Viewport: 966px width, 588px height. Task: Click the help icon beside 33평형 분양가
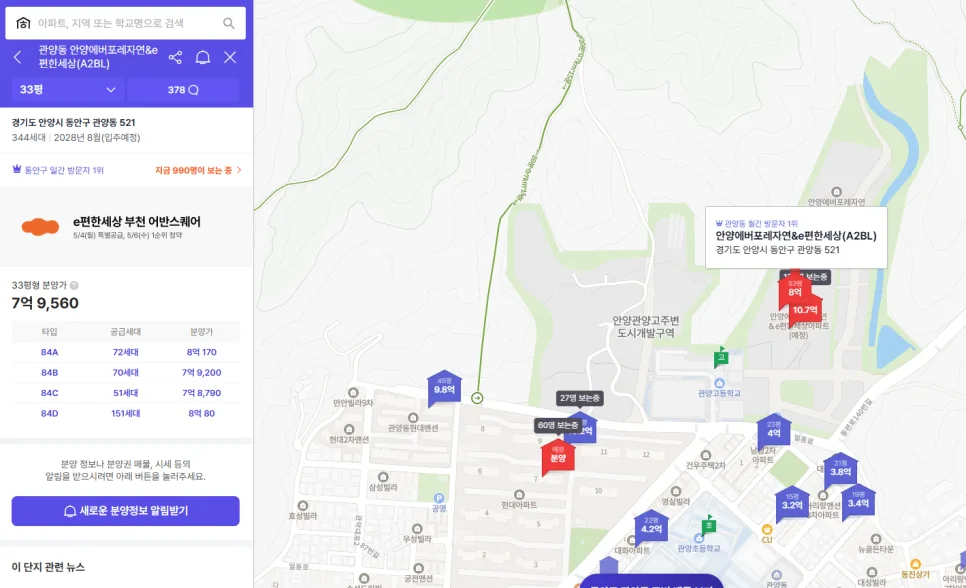coord(74,285)
